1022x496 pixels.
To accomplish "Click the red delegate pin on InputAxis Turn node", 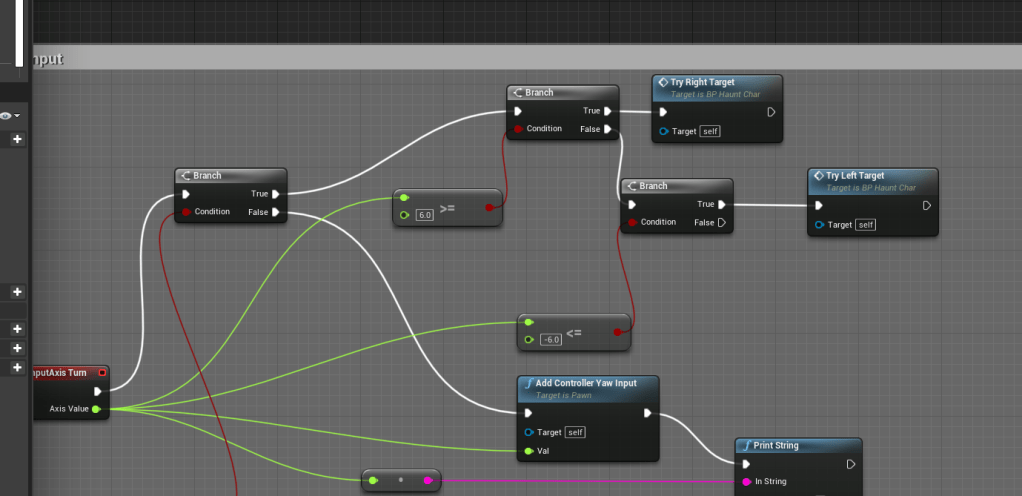I will tap(102, 373).
